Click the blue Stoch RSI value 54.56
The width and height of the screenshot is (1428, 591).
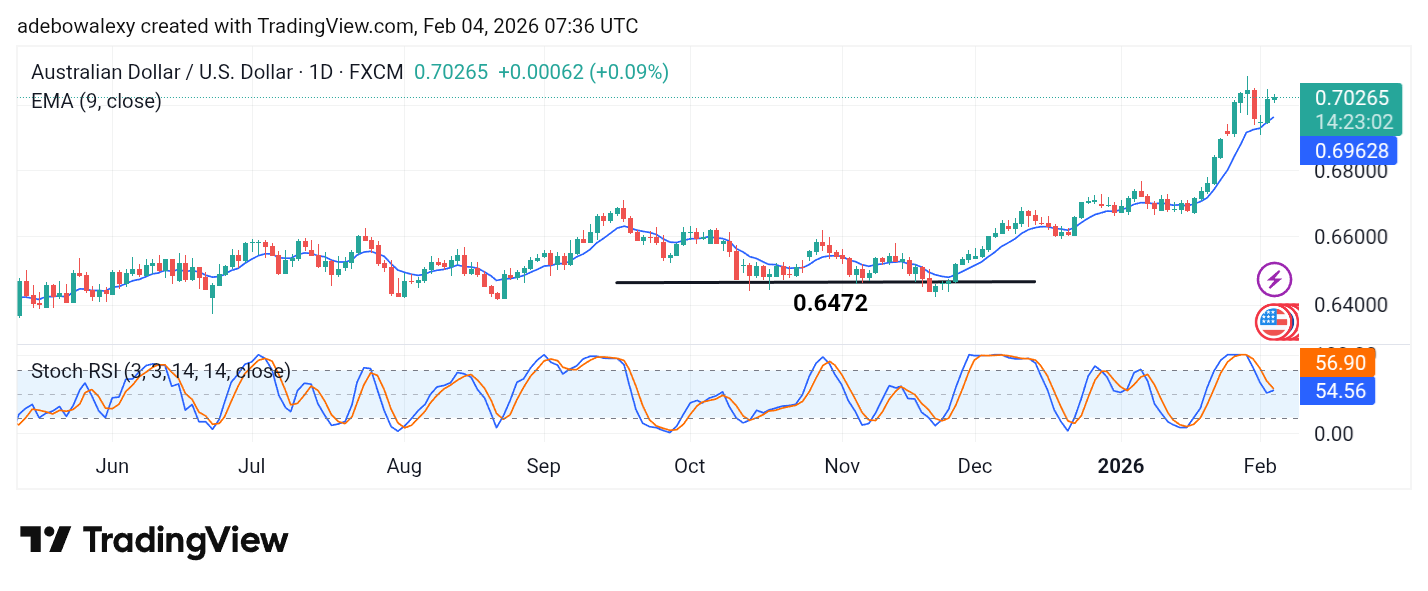1340,391
